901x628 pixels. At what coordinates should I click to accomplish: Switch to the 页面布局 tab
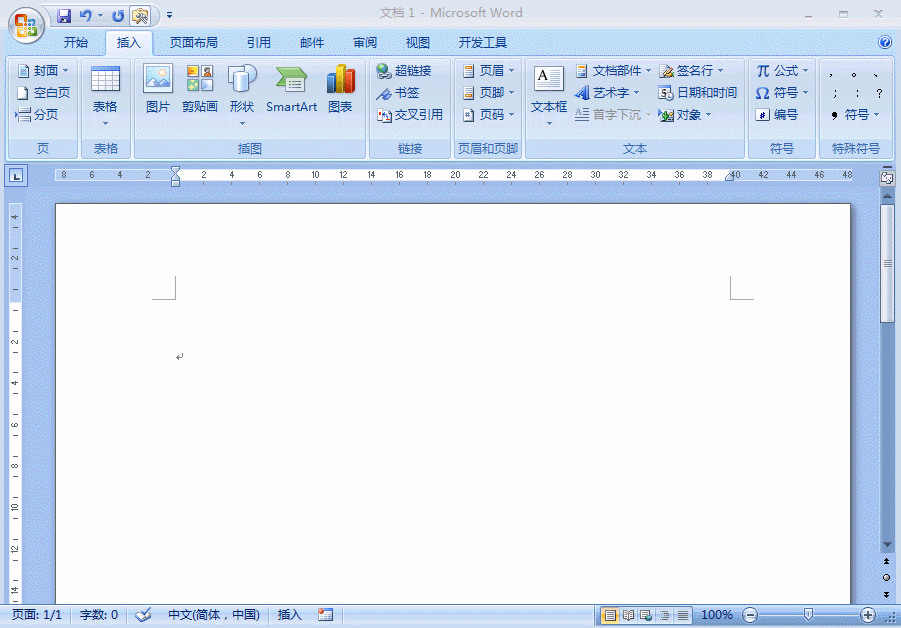click(194, 43)
